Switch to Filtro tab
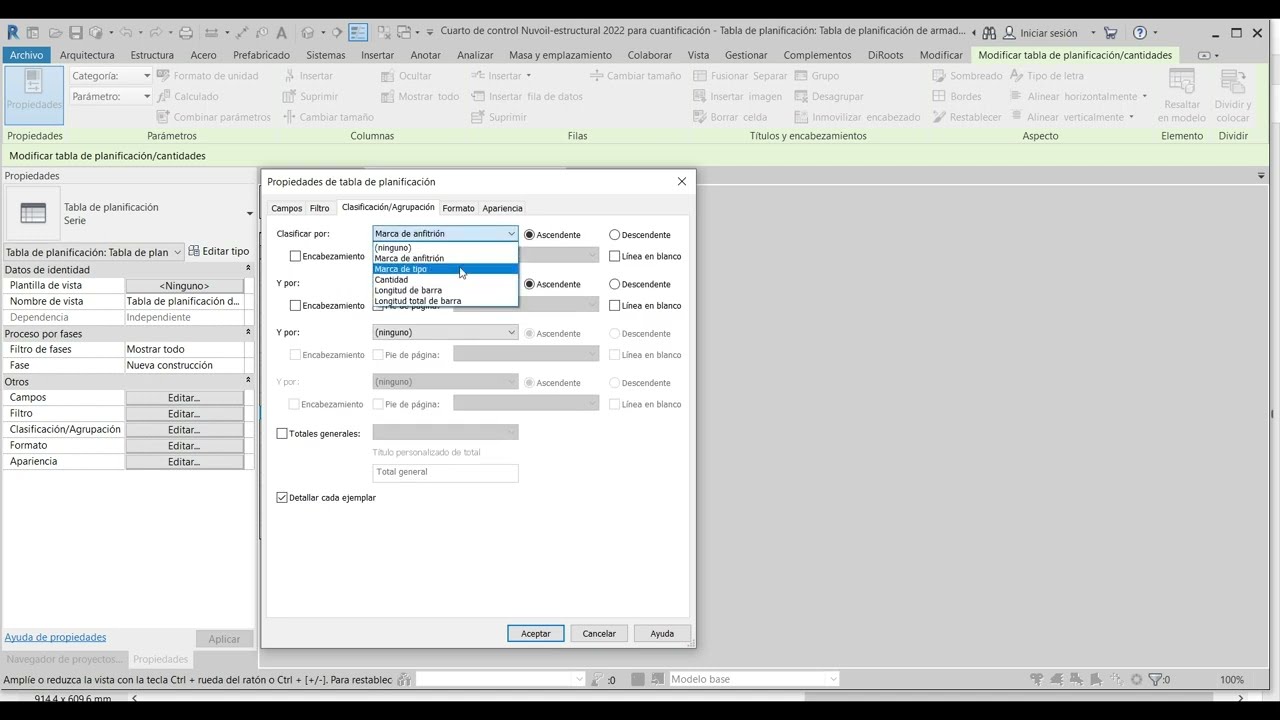The image size is (1280, 720). (320, 208)
